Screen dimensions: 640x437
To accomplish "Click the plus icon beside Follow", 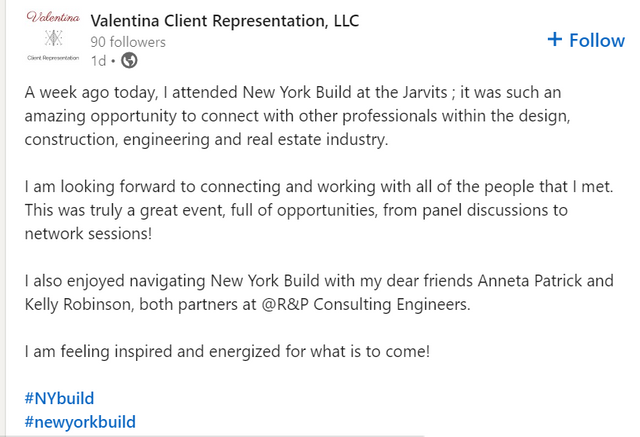I will click(x=554, y=40).
